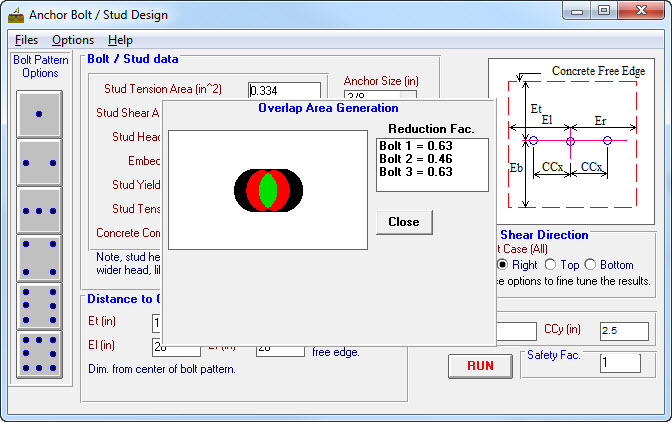This screenshot has width=672, height=422.
Task: Maximize the Anchor Bolt window
Action: pyautogui.click(x=604, y=11)
